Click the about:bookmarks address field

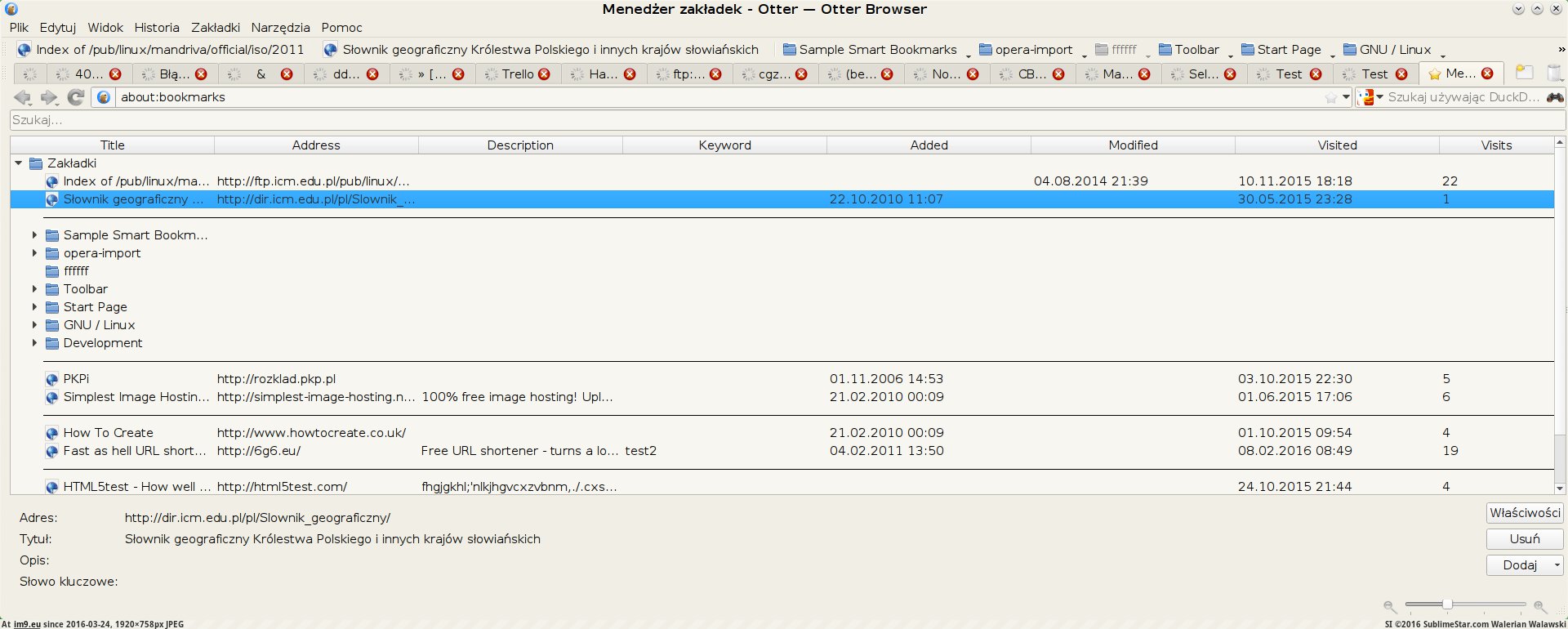point(719,97)
